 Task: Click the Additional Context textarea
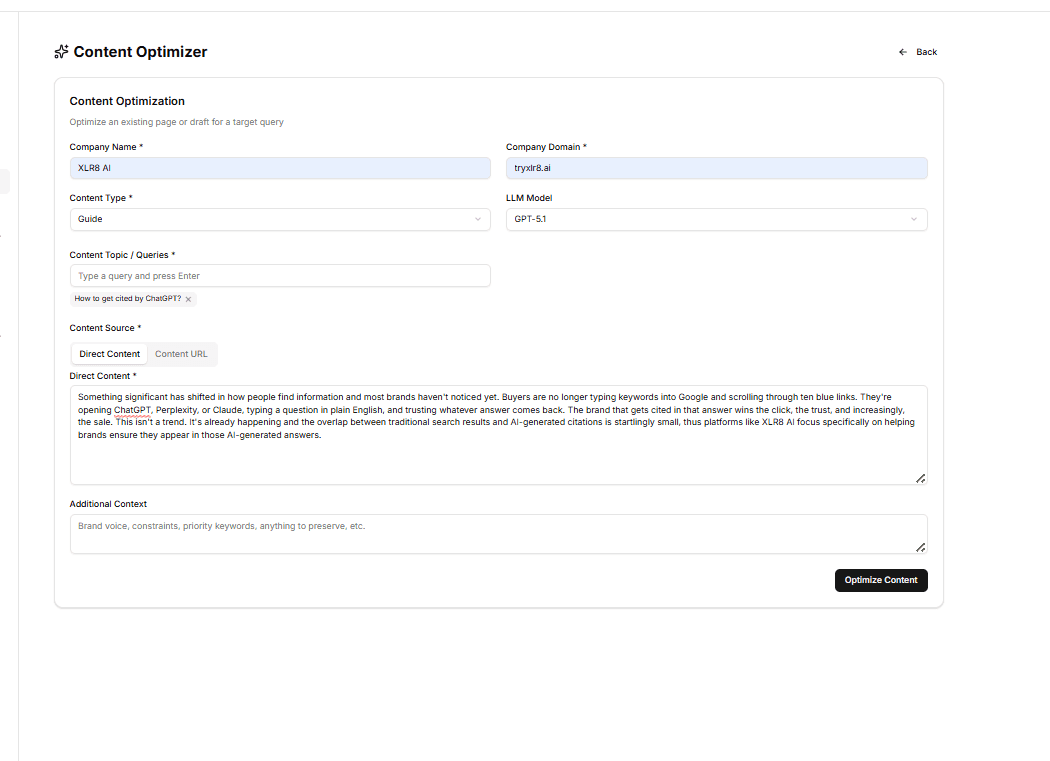[x=498, y=534]
